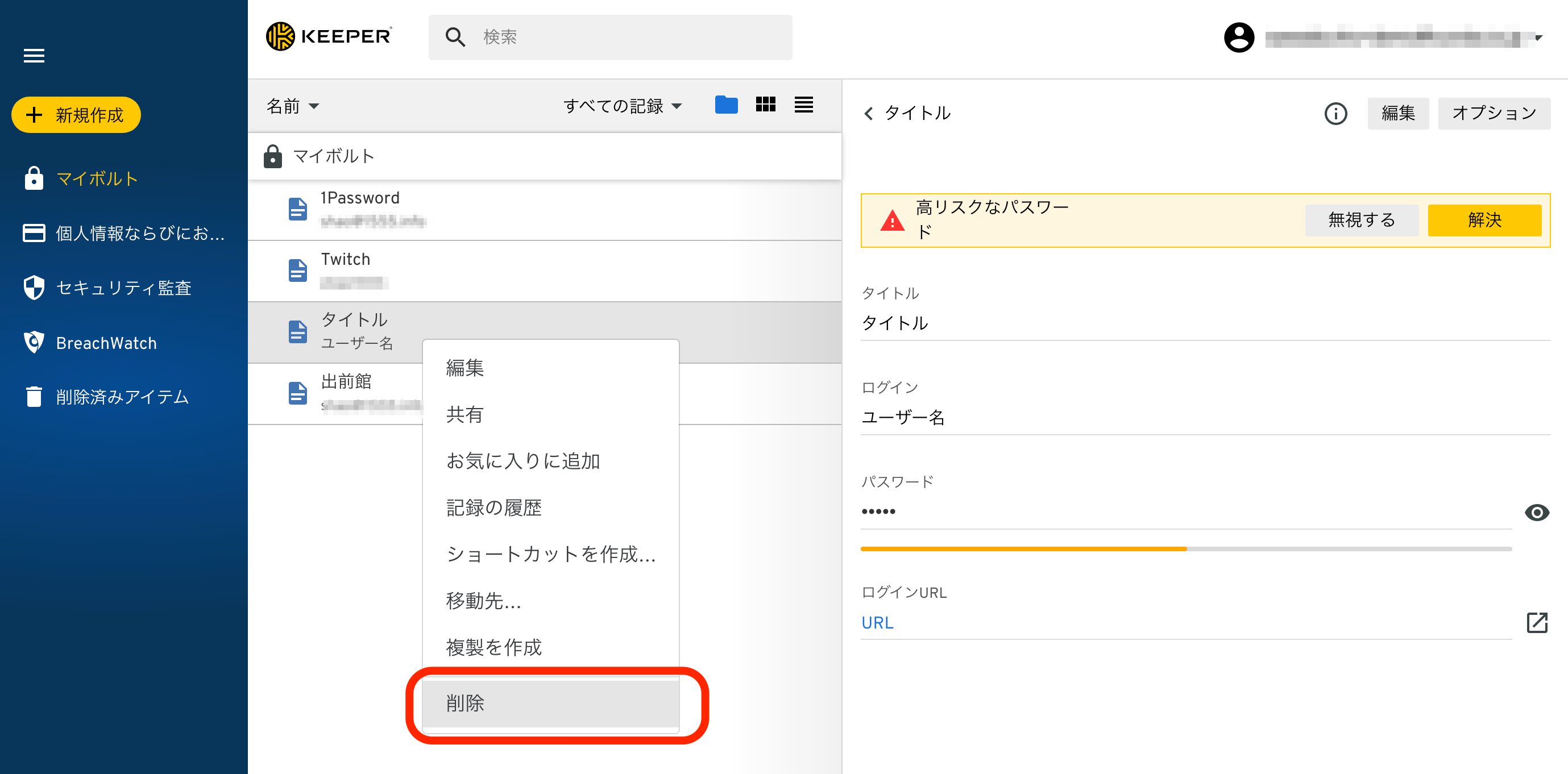
Task: Click the password strength bar
Action: pos(1186,549)
